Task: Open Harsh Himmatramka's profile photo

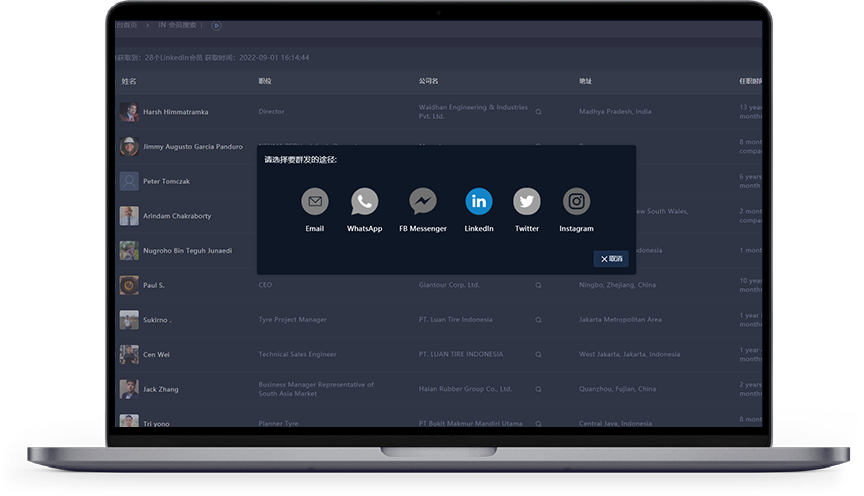Action: click(129, 112)
